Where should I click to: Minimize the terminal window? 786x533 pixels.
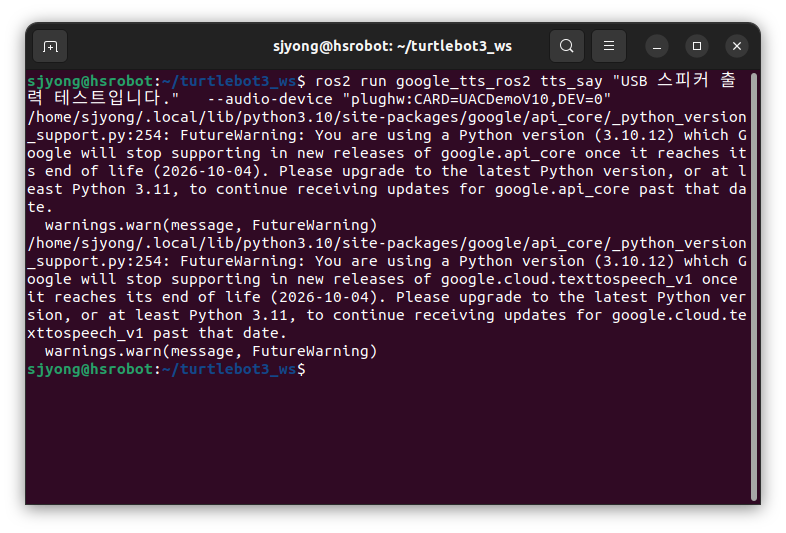tap(657, 46)
